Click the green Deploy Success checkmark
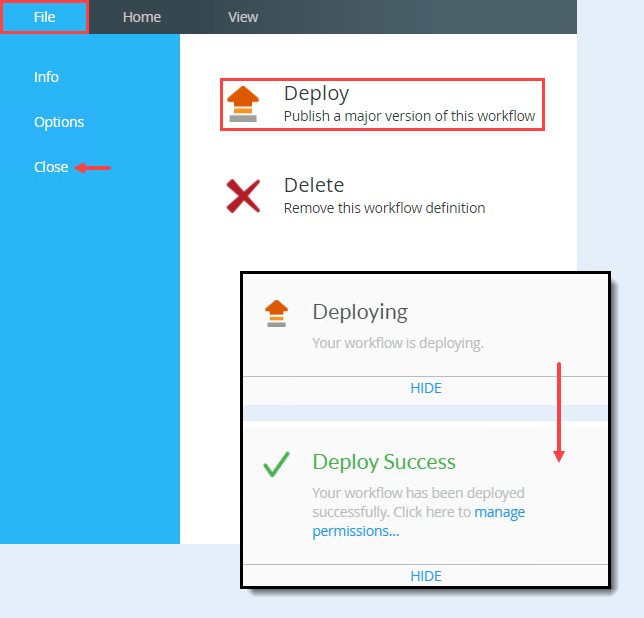 (276, 464)
